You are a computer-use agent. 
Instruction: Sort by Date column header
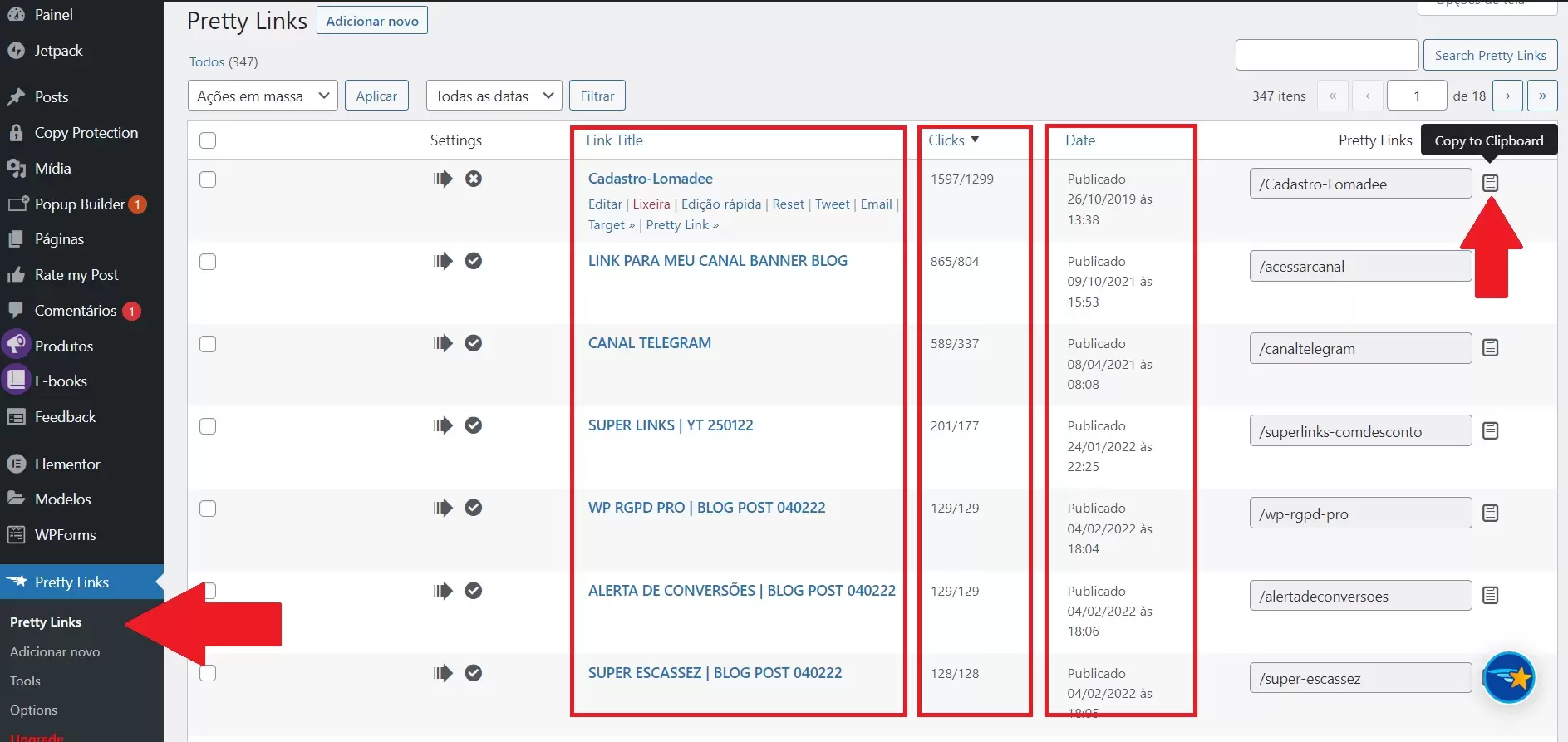click(x=1080, y=140)
